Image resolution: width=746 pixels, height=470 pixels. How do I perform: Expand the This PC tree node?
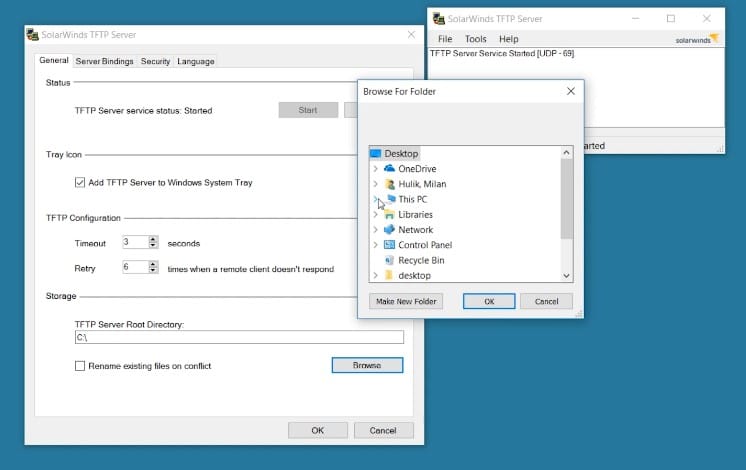click(x=375, y=199)
